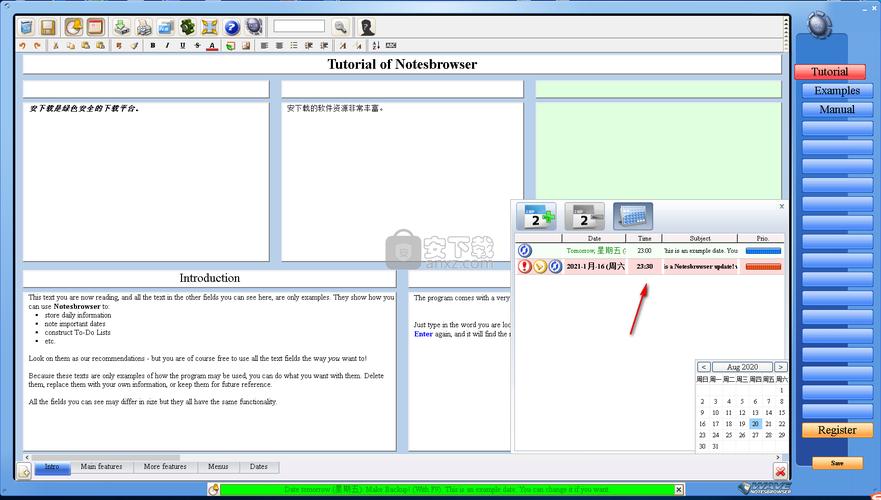Click the printer icon
This screenshot has height=500, width=881.
tap(144, 27)
